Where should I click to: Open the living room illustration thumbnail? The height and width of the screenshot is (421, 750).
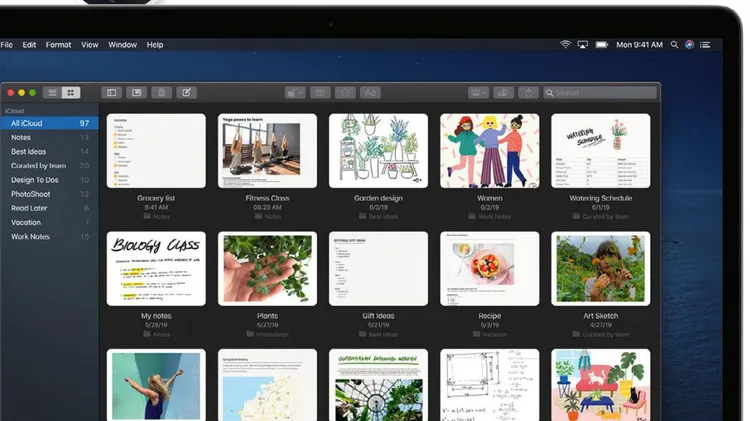coord(601,385)
